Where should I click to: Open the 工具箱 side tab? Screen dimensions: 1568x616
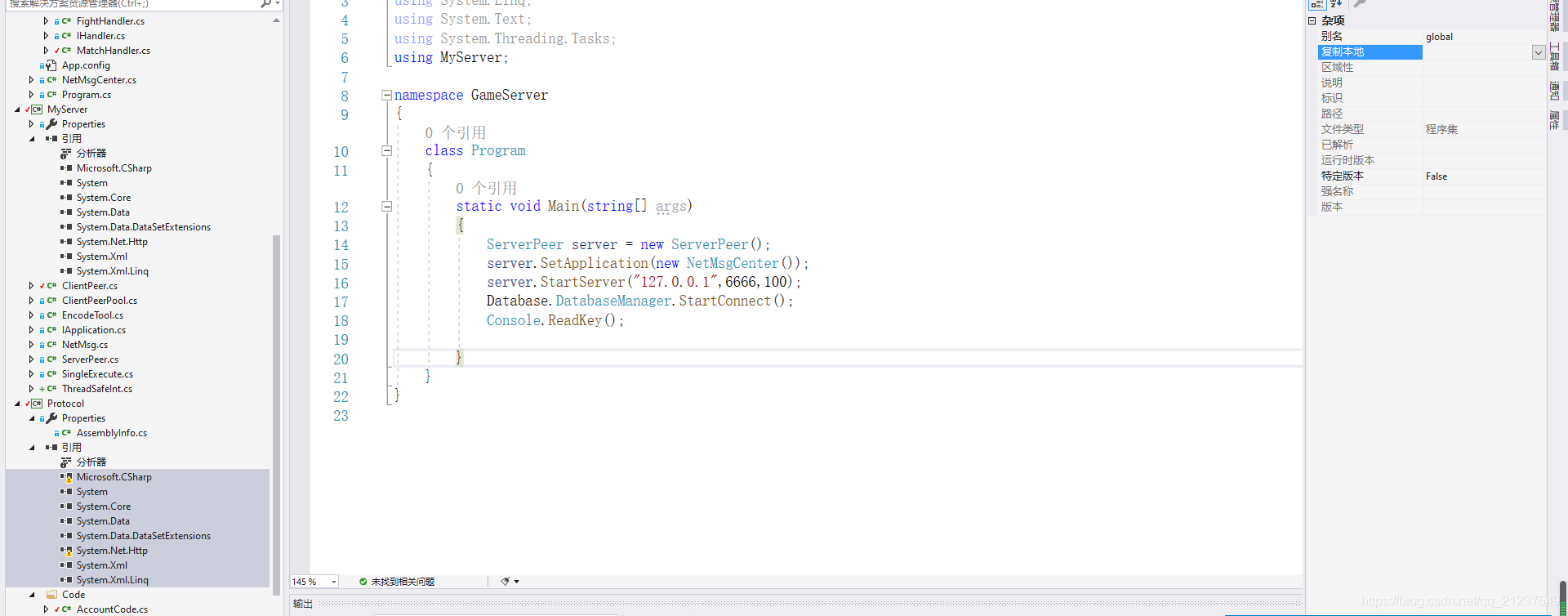point(1554,56)
